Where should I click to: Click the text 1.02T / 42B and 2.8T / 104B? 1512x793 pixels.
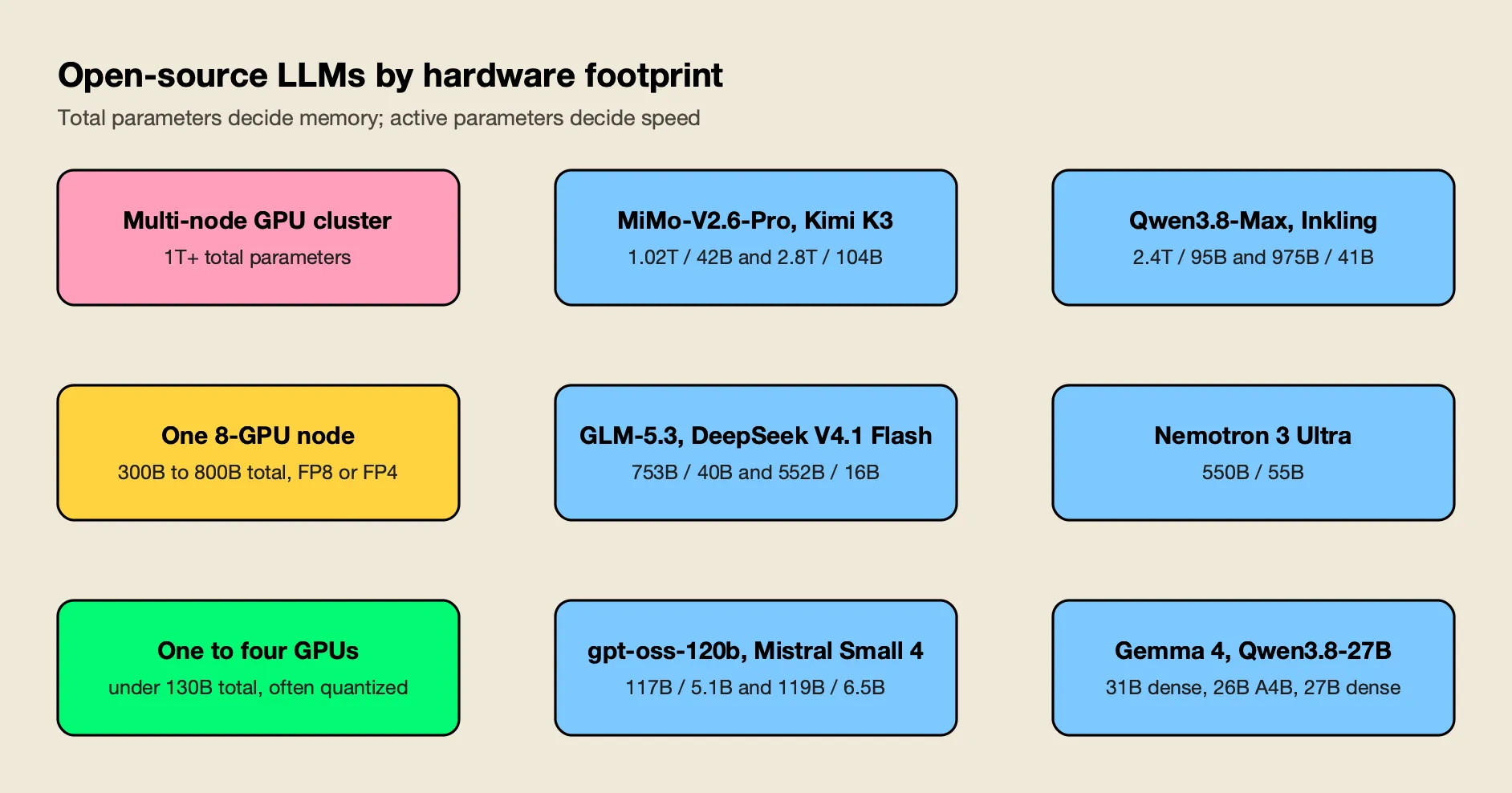tap(755, 258)
